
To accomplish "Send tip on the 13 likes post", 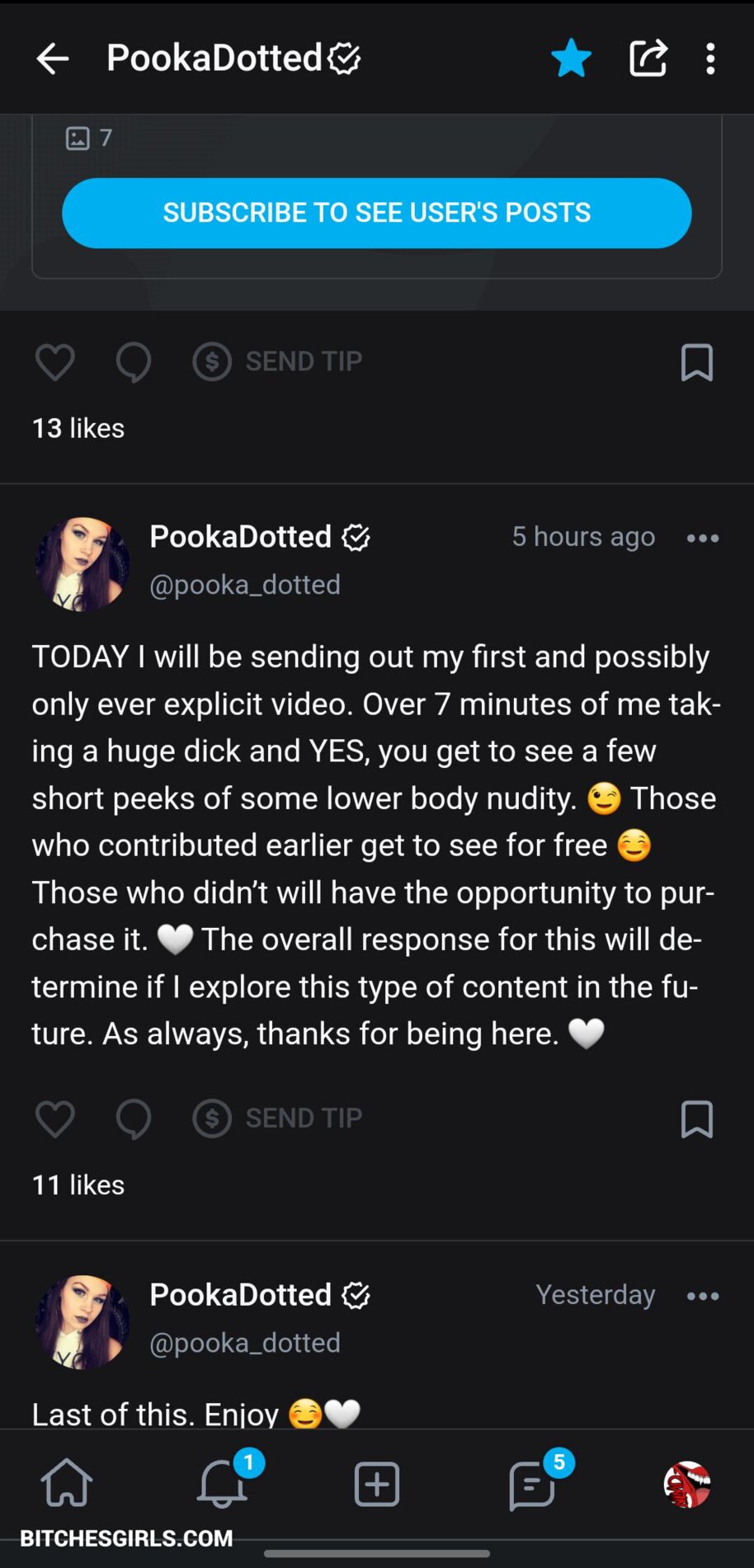I will pos(278,361).
